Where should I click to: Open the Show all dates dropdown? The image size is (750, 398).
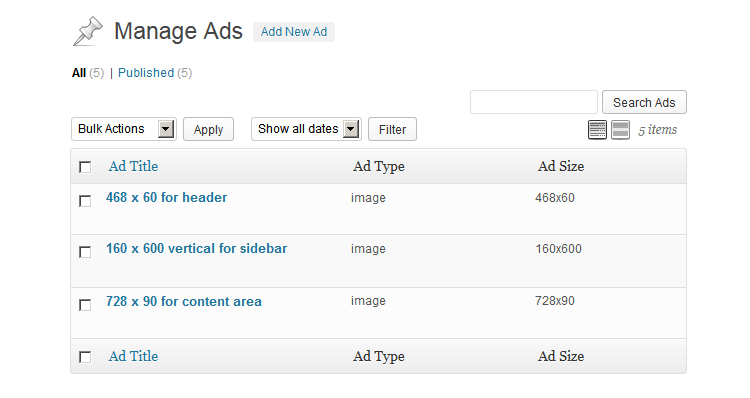pyautogui.click(x=306, y=129)
